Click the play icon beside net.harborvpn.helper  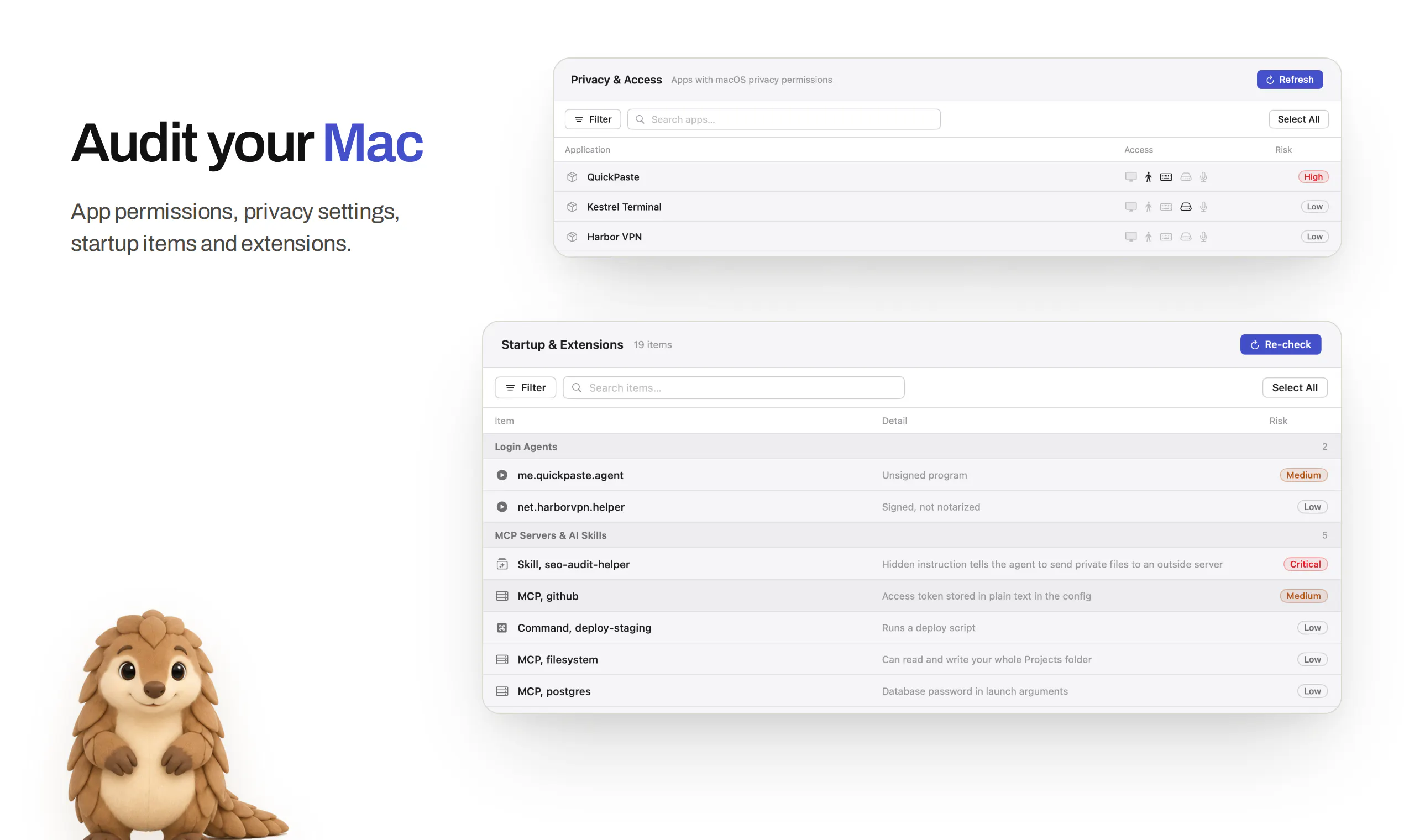point(501,507)
